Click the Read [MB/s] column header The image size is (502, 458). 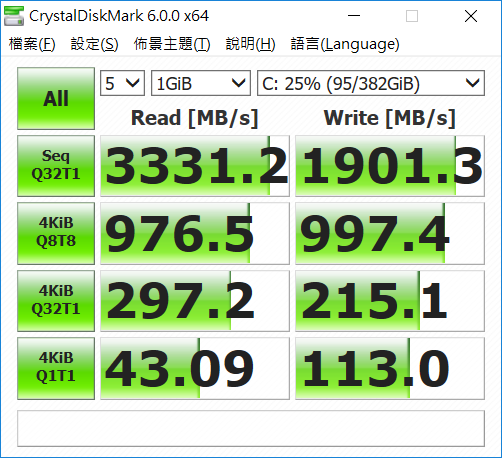(x=195, y=118)
